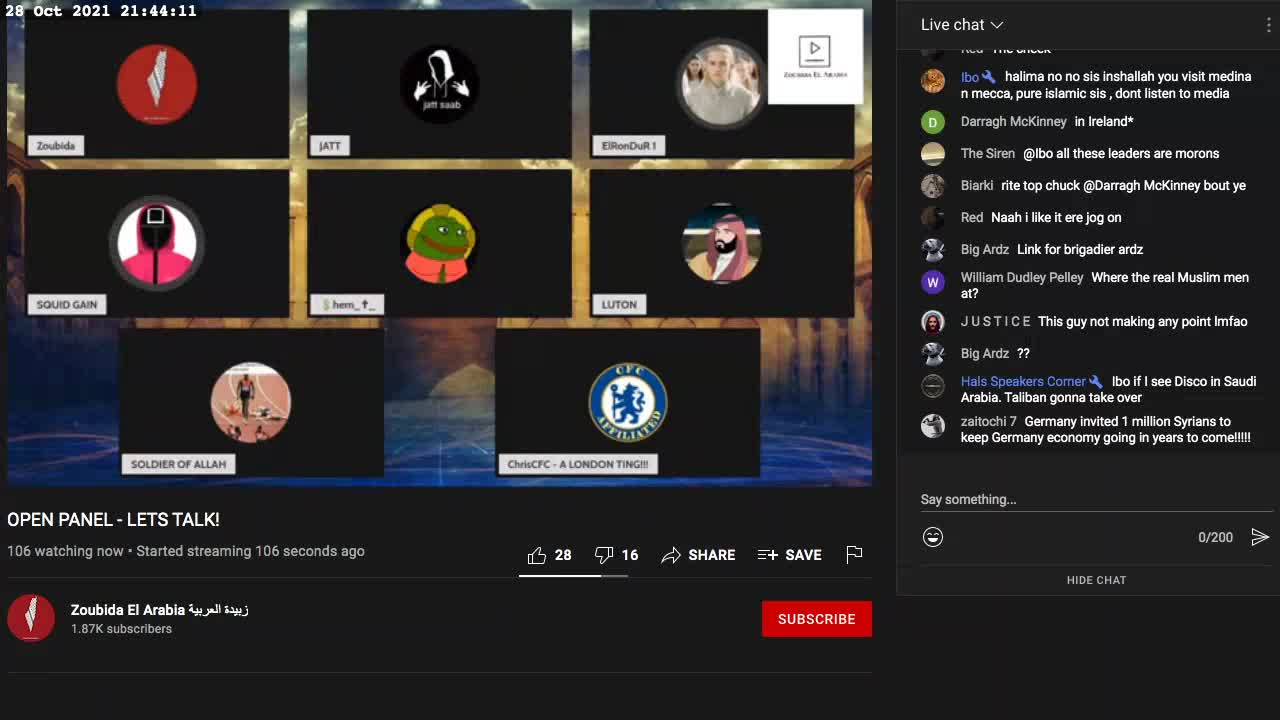Click Hals Speakers Corner chat avatar
This screenshot has width=1280, height=720.
[x=933, y=386]
